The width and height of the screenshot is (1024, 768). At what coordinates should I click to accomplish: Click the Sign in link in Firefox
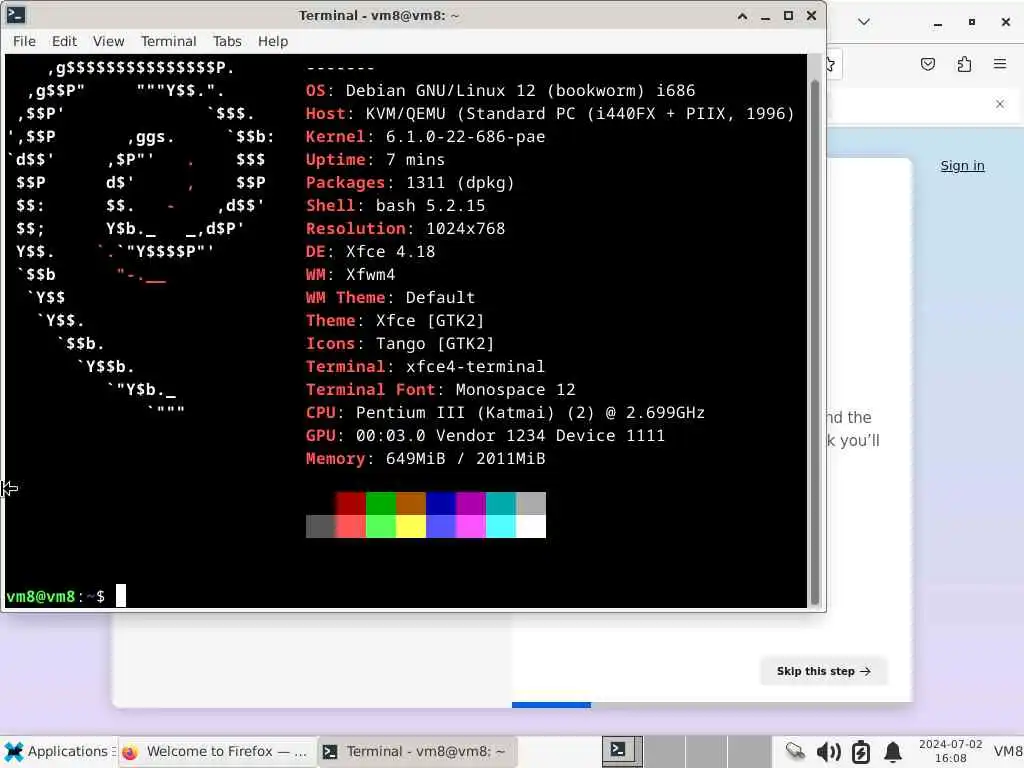pyautogui.click(x=962, y=166)
